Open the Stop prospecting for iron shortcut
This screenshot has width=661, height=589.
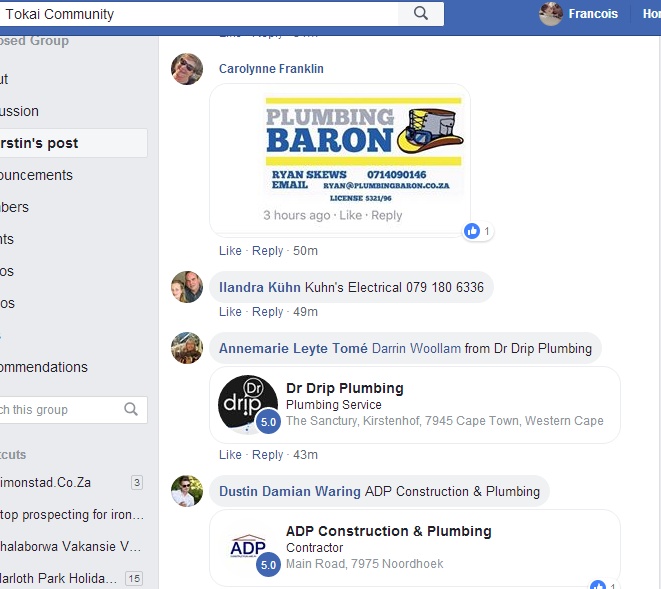pos(72,514)
